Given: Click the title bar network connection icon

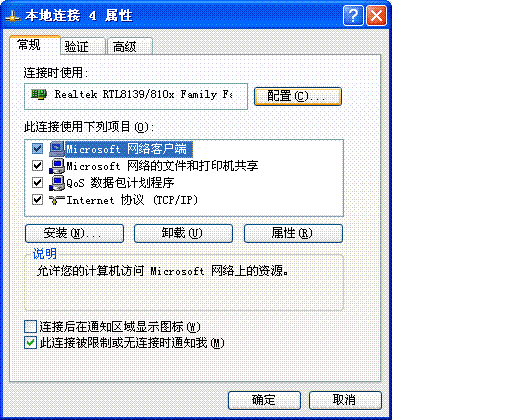Looking at the screenshot, I should 13,16.
